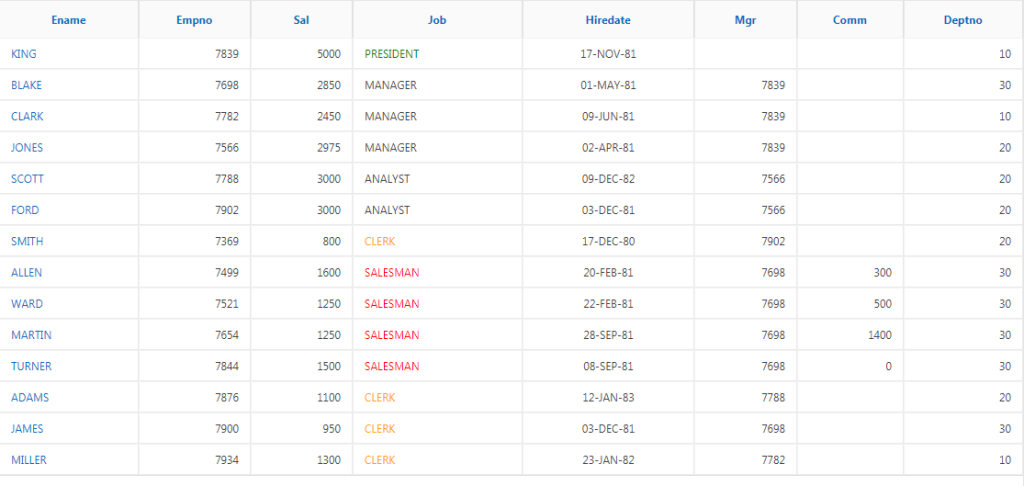Click the Comm column header

click(850, 20)
